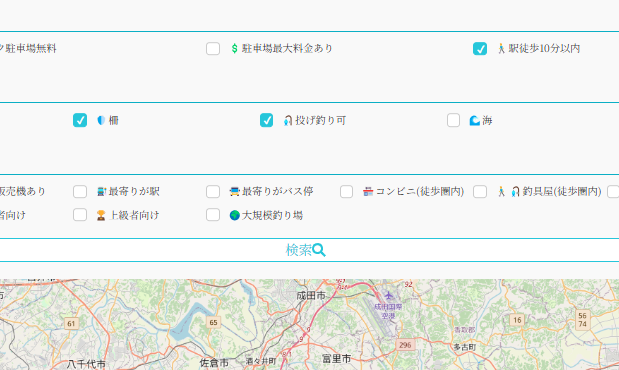Image resolution: width=619 pixels, height=370 pixels.
Task: Tick the 釣具屋(徒歩圏内) checkbox
Action: point(480,192)
